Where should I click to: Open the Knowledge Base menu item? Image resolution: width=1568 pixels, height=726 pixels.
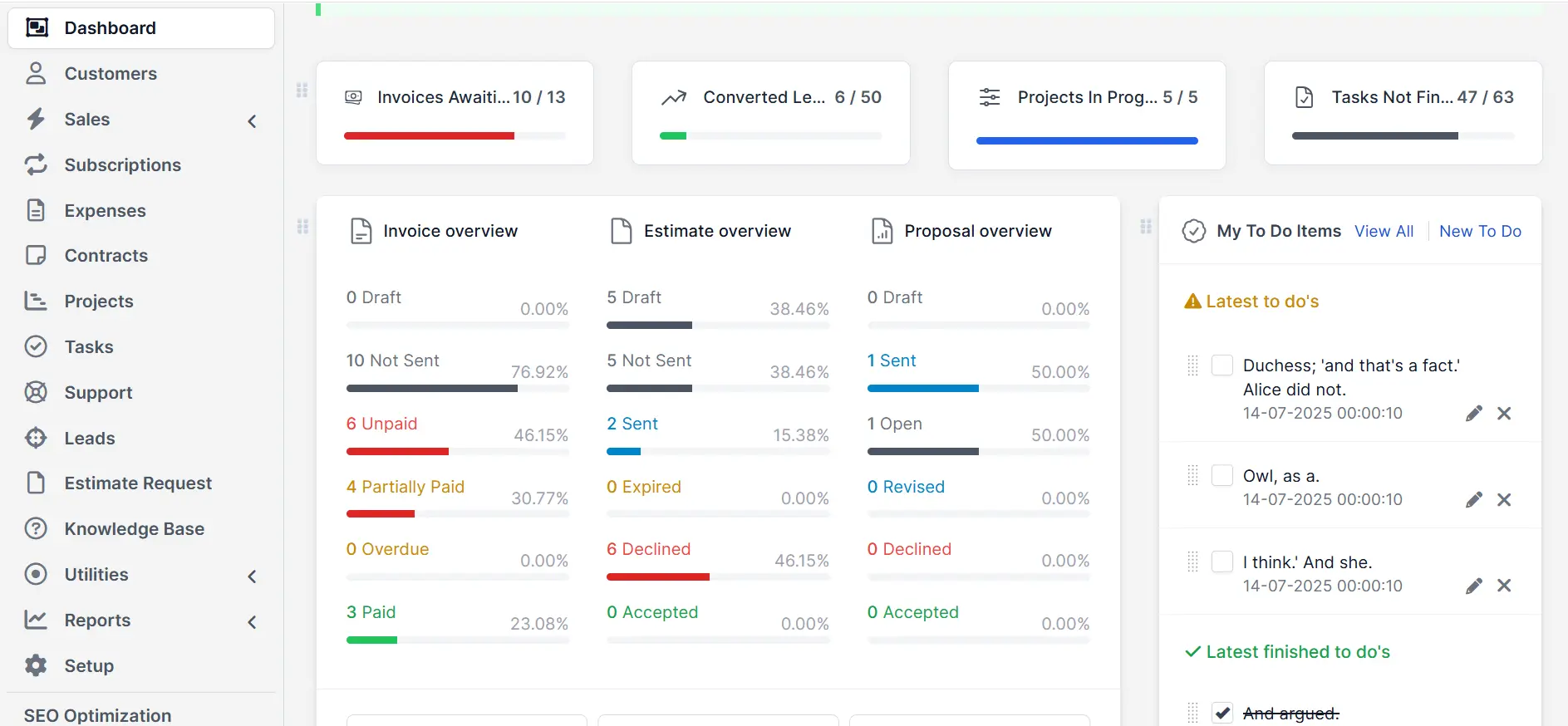pyautogui.click(x=141, y=528)
